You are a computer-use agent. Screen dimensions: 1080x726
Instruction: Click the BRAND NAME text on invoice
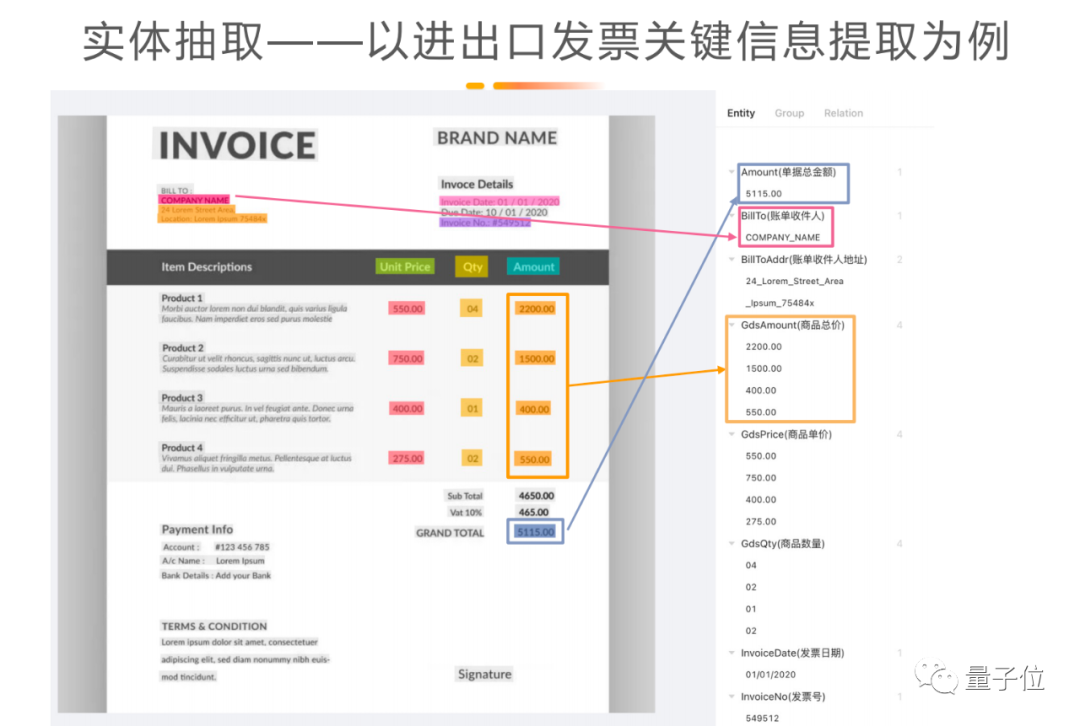[497, 138]
